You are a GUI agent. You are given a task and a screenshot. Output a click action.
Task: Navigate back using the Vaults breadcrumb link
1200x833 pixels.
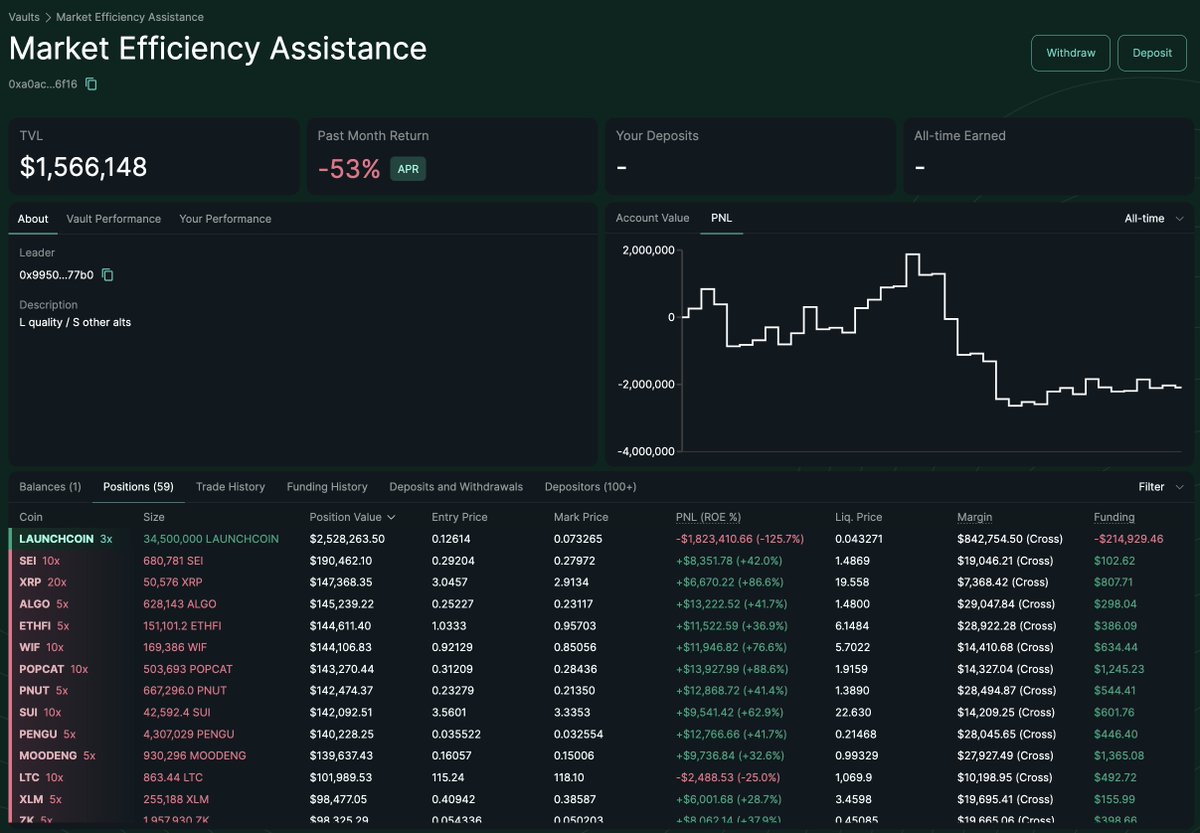point(23,17)
